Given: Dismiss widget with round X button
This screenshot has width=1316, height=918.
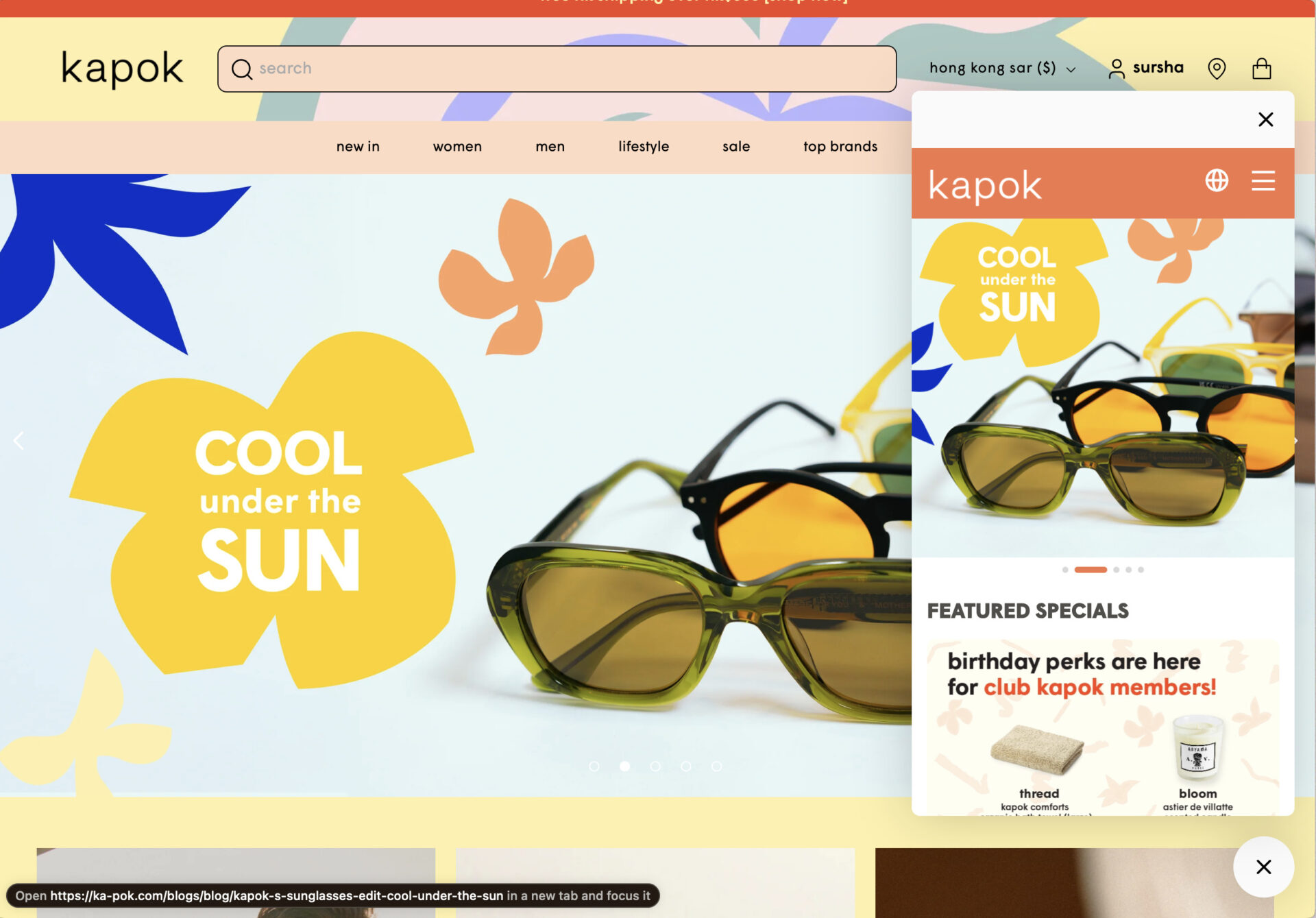Looking at the screenshot, I should click(1263, 867).
